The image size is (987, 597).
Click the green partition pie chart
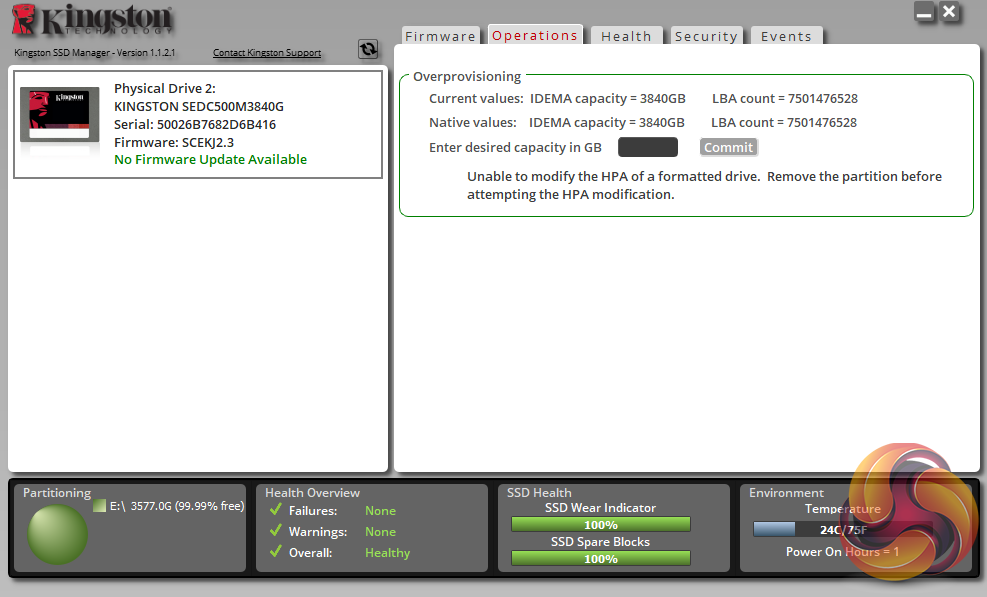[57, 534]
